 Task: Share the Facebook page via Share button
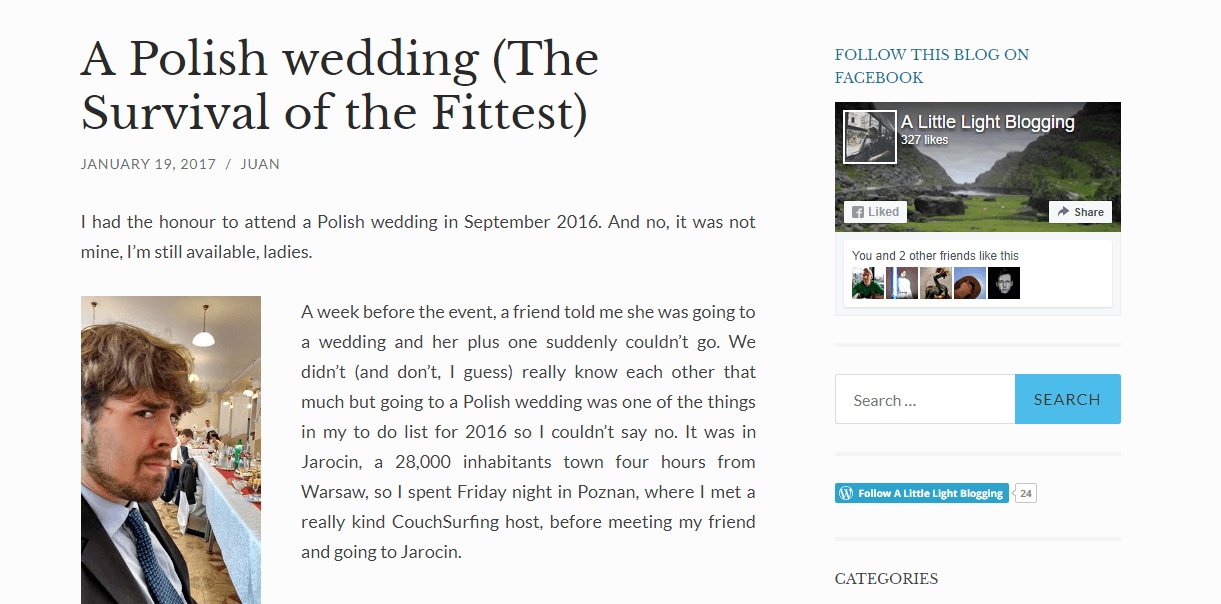pos(1080,212)
